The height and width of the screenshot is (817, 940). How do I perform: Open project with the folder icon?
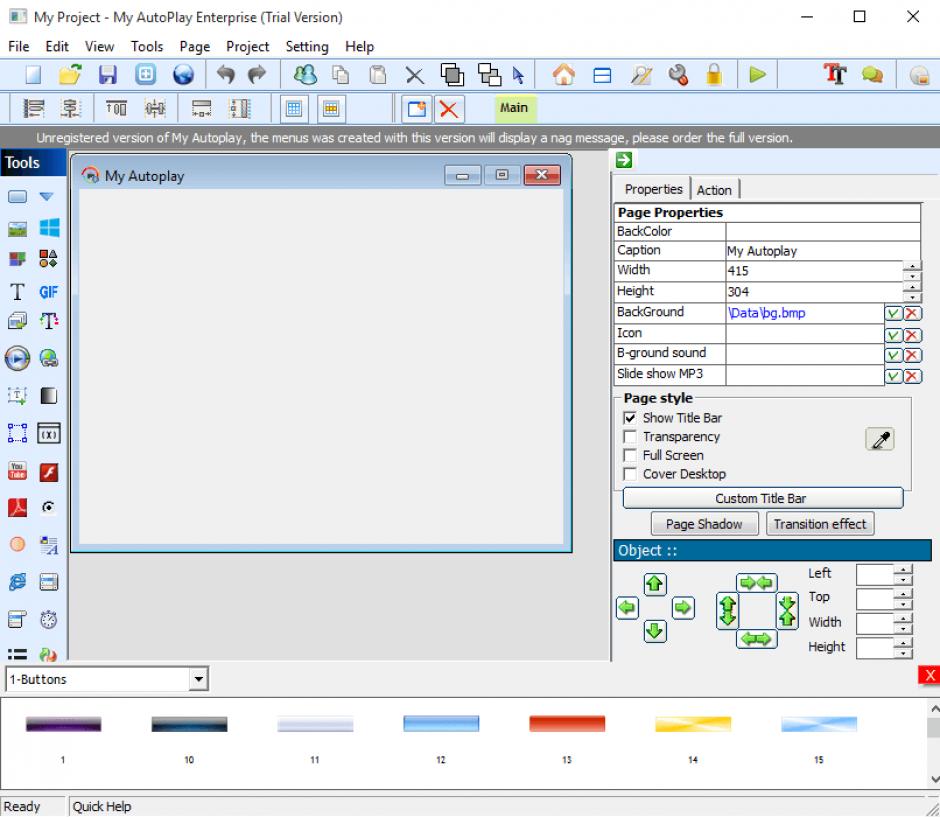click(70, 75)
